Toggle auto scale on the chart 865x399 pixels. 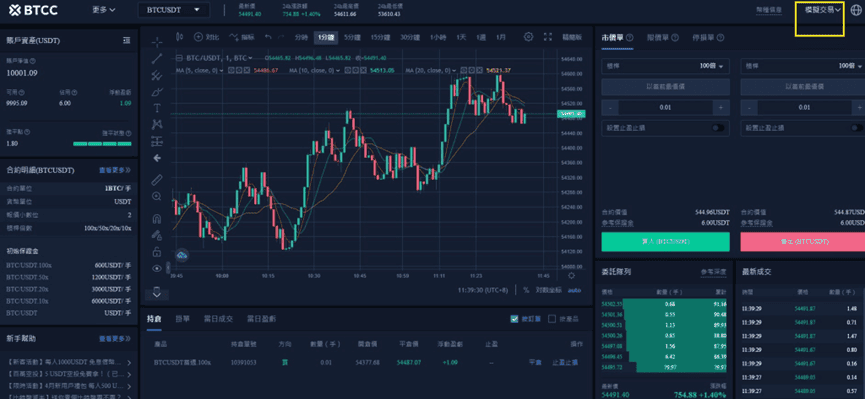click(x=574, y=290)
